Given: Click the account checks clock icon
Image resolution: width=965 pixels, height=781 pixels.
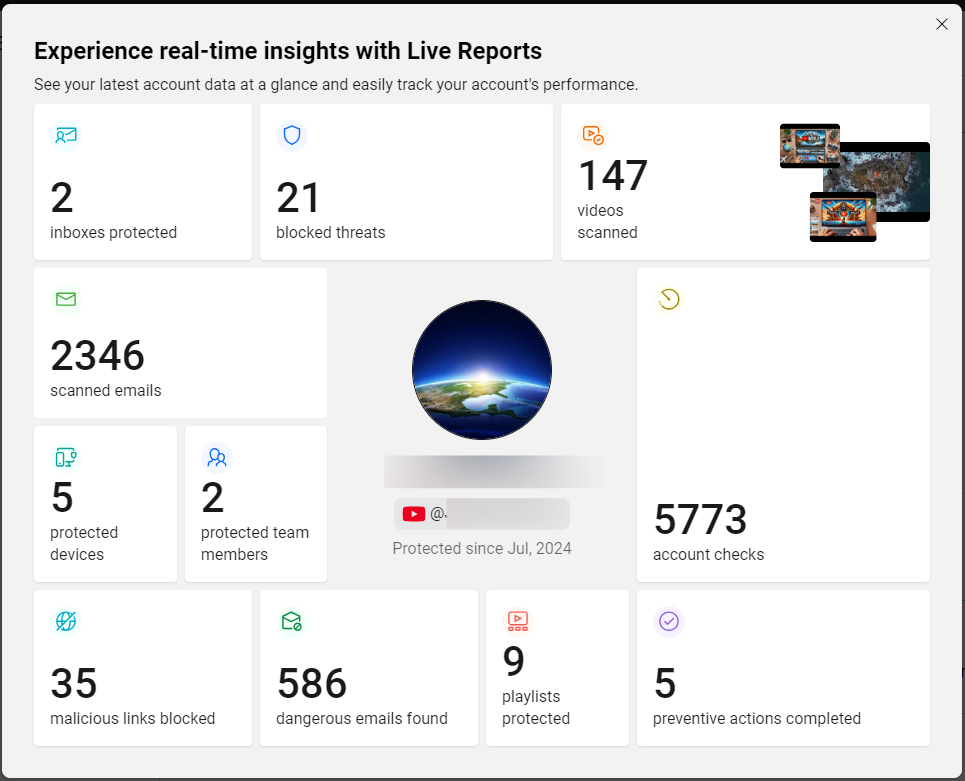Looking at the screenshot, I should click(x=669, y=299).
